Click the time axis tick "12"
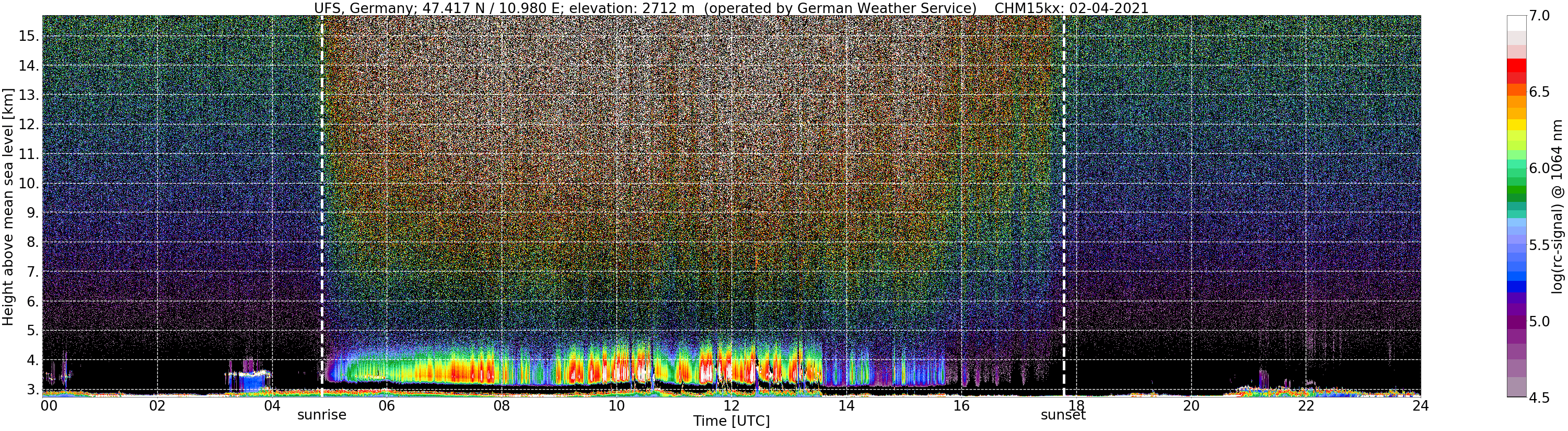Viewport: 1568px width, 431px height. point(731,406)
